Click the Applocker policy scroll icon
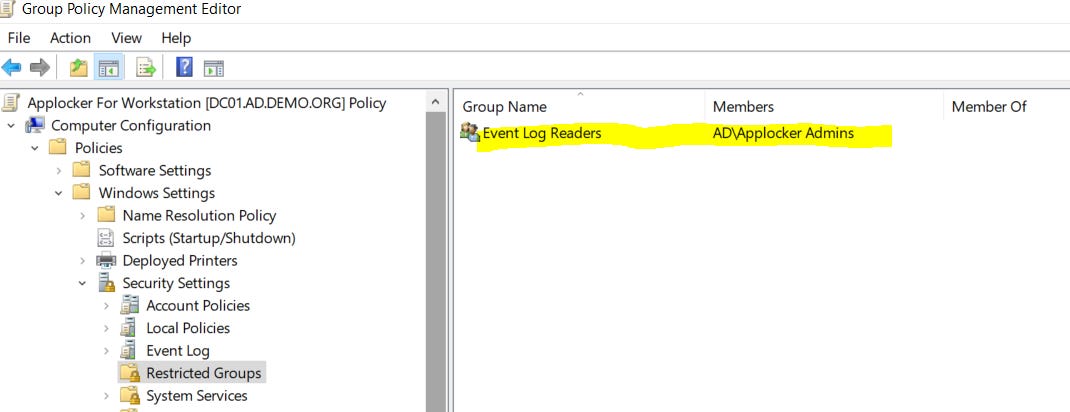The height and width of the screenshot is (412, 1070). 10,103
